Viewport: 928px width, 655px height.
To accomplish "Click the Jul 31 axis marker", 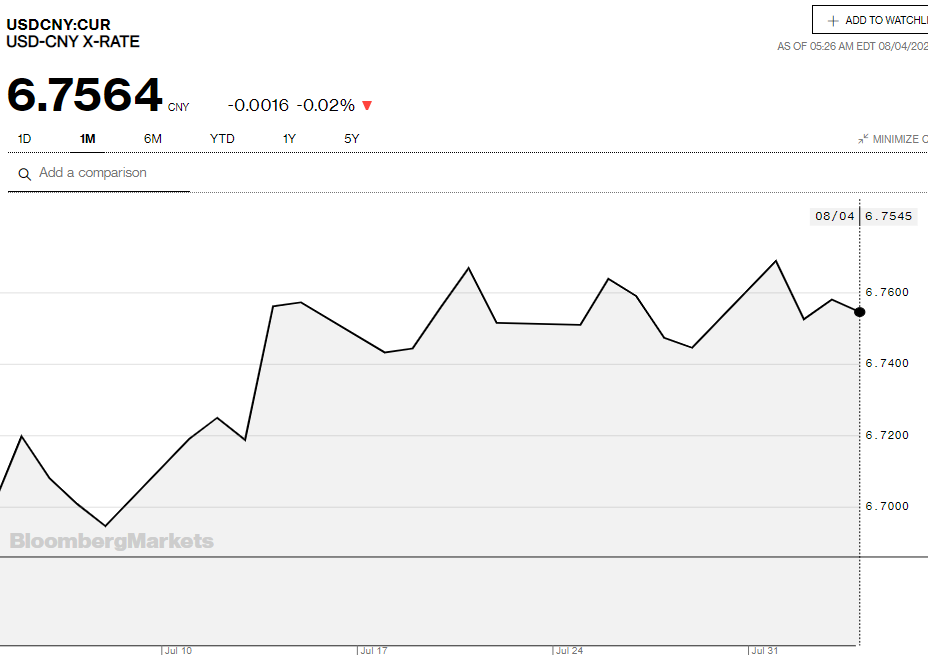I will [764, 650].
